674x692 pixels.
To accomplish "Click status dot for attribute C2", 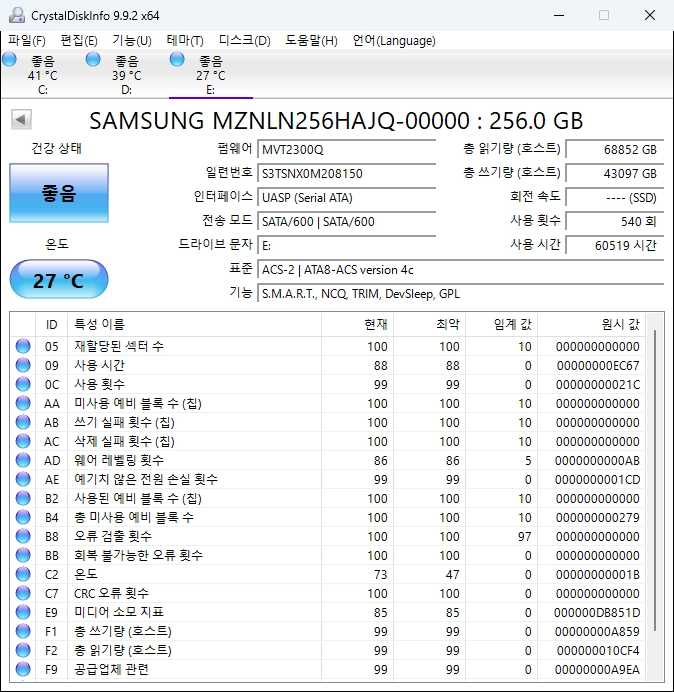I will pyautogui.click(x=23, y=574).
